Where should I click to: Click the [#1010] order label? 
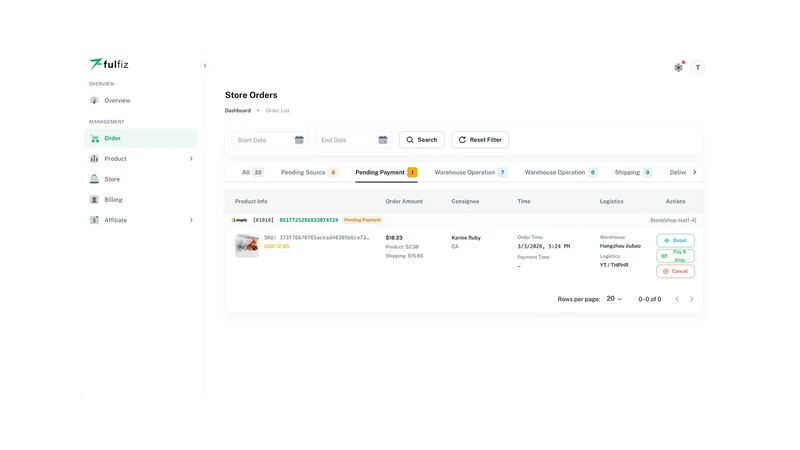click(263, 220)
